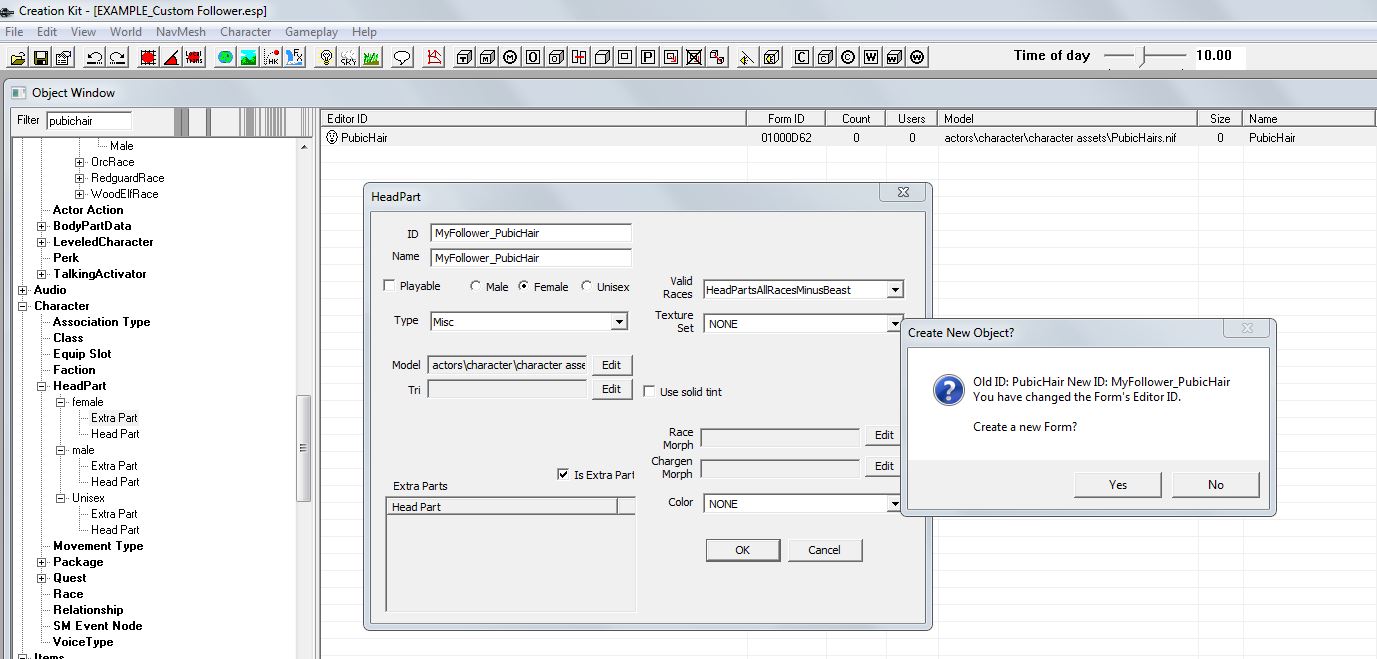The height and width of the screenshot is (659, 1377).
Task: Expand the OrcRace tree node
Action: [x=80, y=162]
